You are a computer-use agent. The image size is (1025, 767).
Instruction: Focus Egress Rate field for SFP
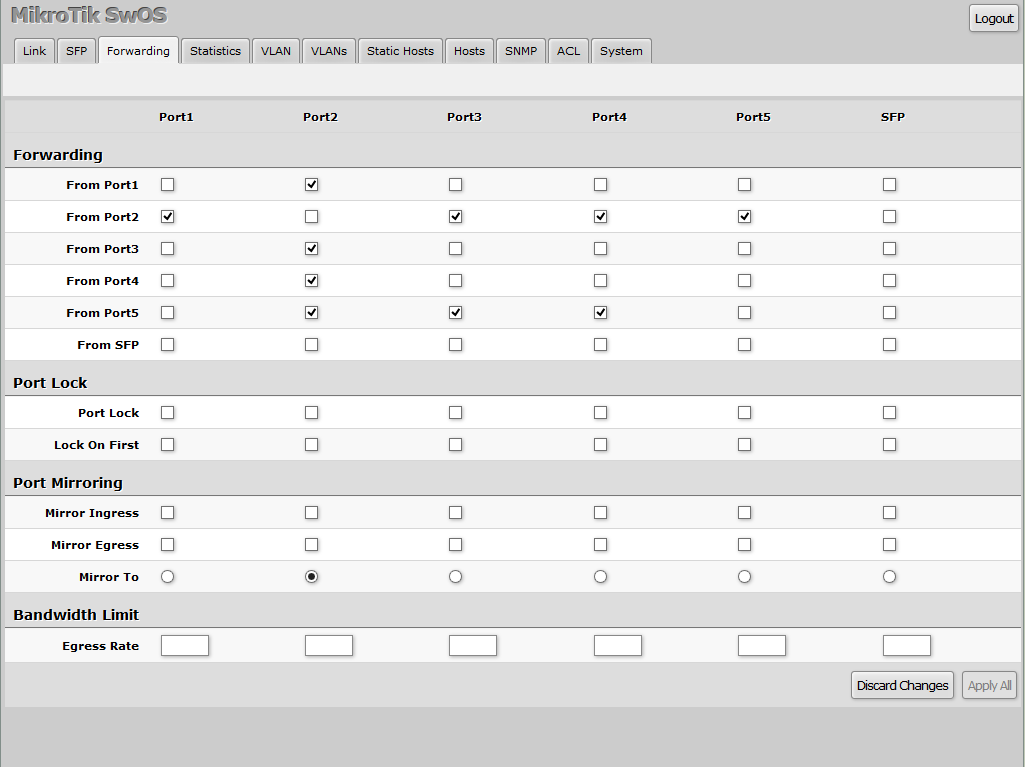click(907, 645)
